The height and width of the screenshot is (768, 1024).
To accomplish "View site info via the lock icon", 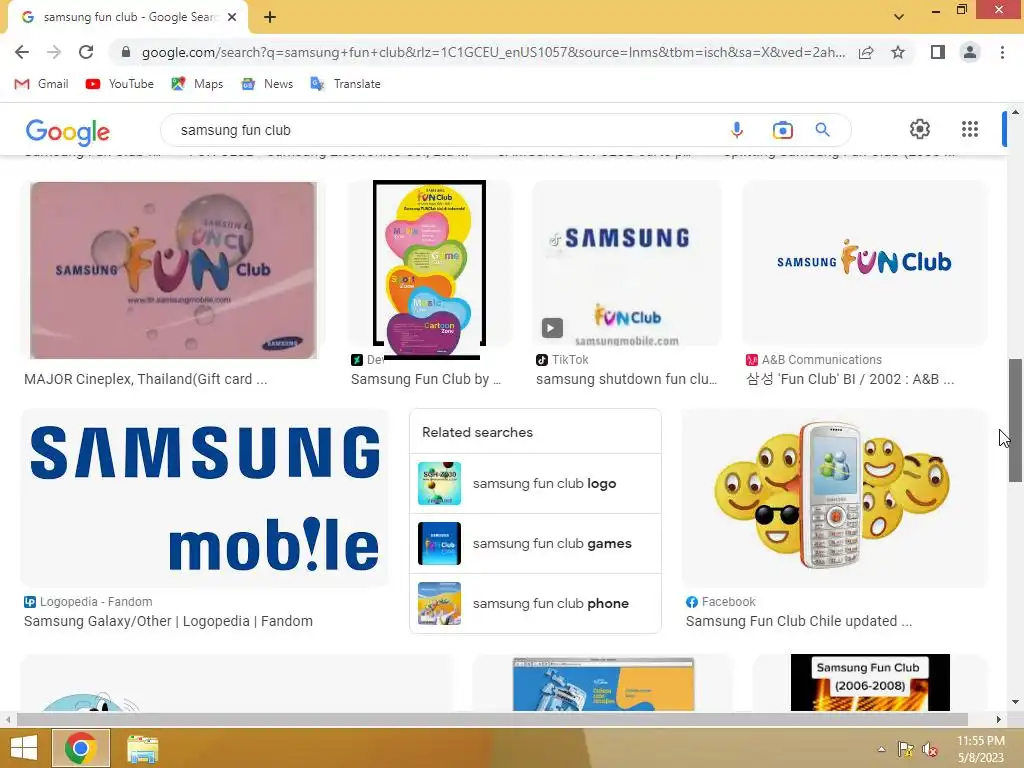I will 126,52.
